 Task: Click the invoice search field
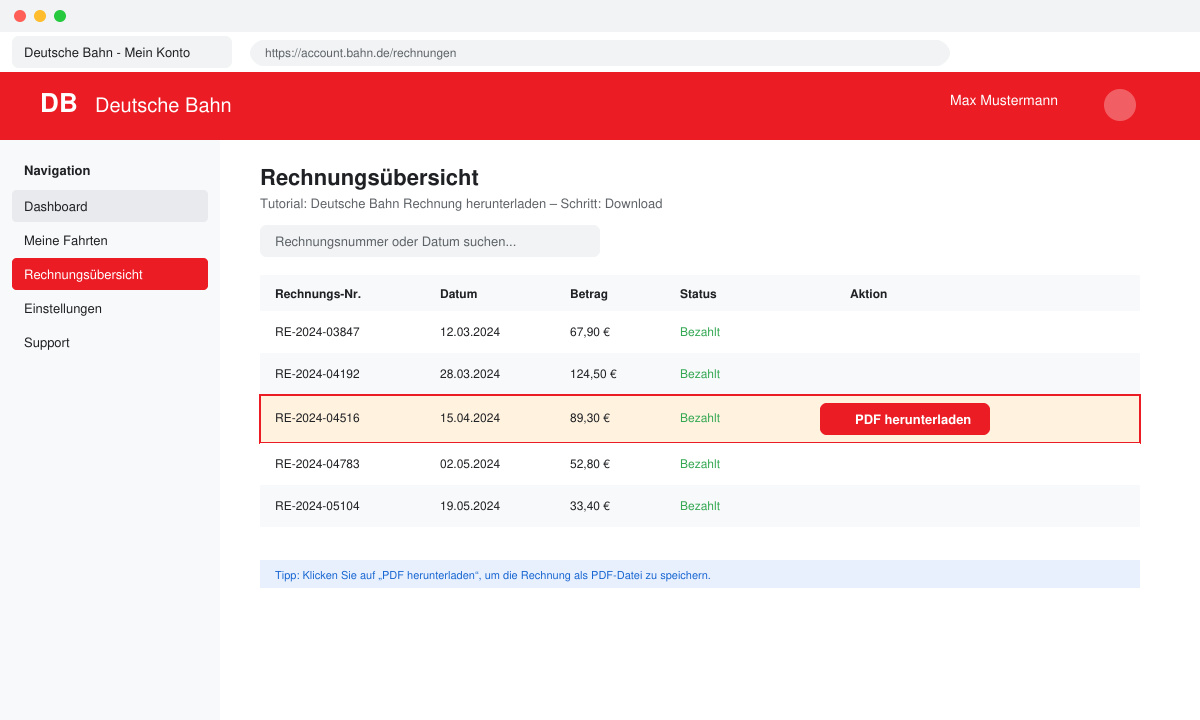[x=430, y=241]
